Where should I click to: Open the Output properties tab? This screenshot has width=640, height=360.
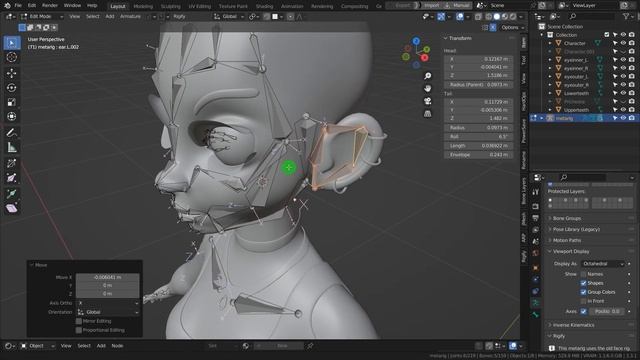click(x=536, y=218)
